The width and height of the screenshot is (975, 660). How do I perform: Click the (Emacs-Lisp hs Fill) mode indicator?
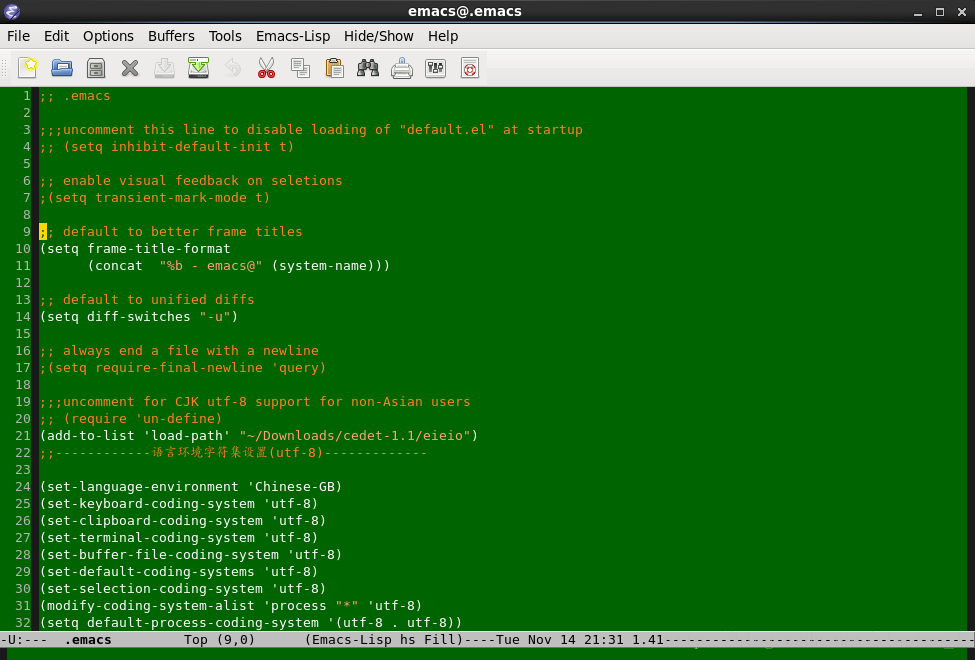tap(384, 639)
